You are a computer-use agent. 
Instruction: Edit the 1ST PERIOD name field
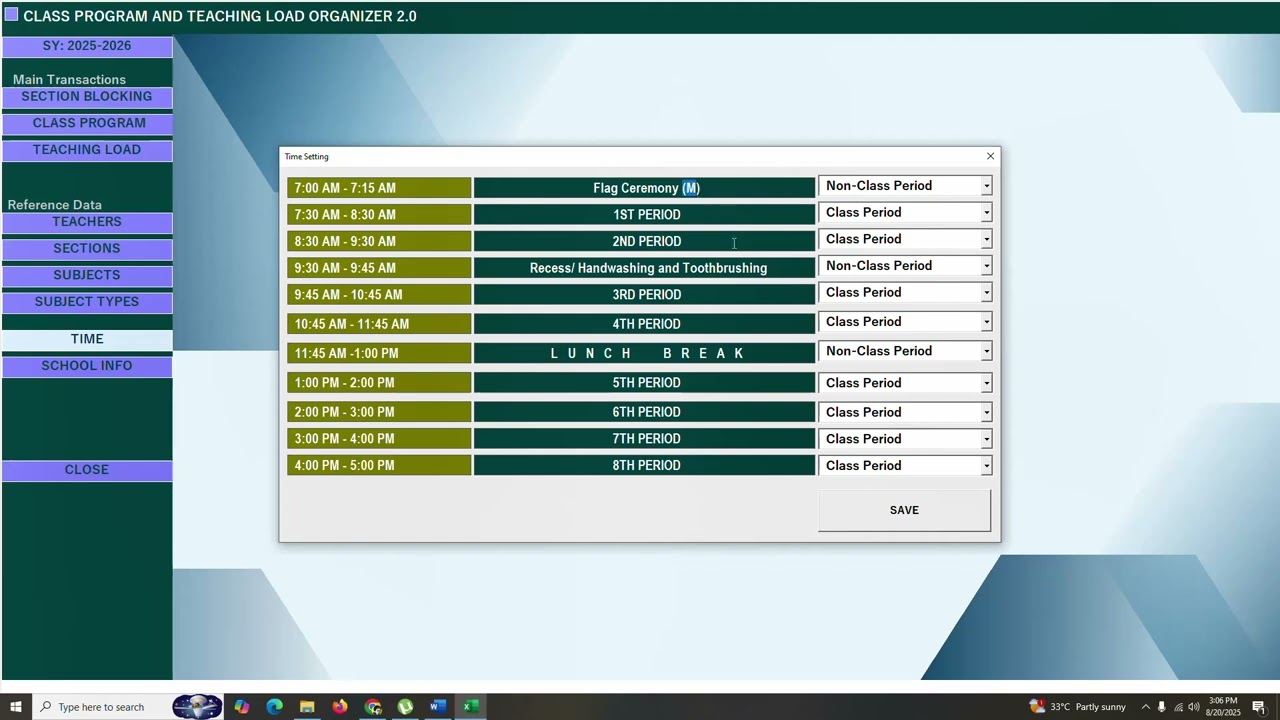(x=644, y=214)
